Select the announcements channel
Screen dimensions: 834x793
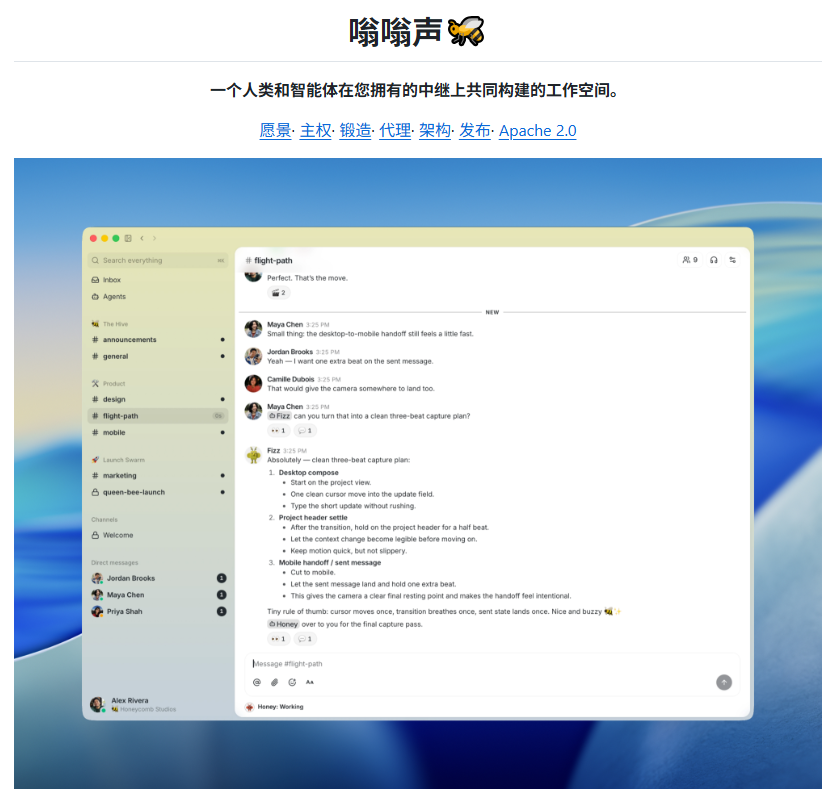click(x=158, y=339)
